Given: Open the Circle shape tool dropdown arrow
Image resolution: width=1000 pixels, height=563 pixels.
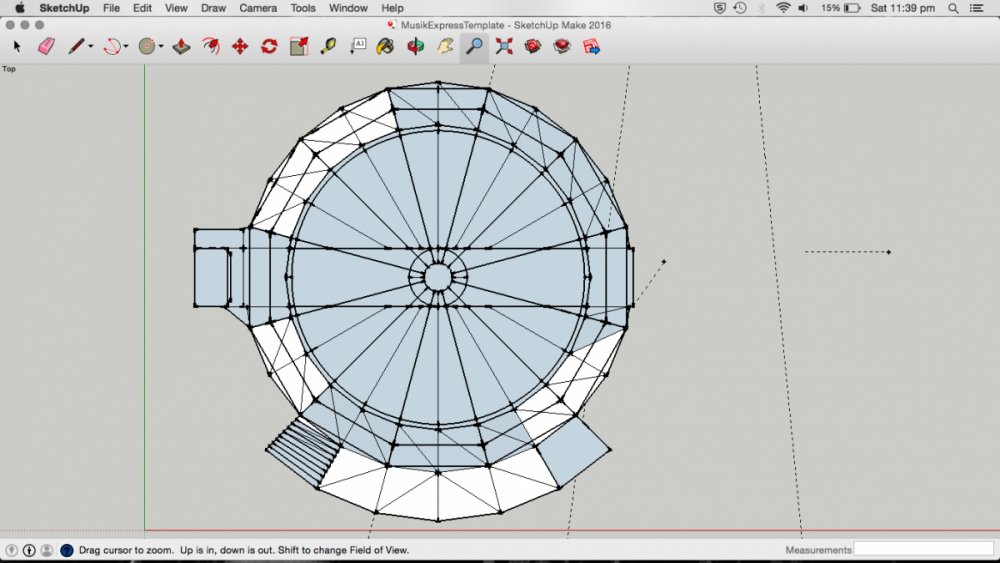Looking at the screenshot, I should click(x=162, y=47).
